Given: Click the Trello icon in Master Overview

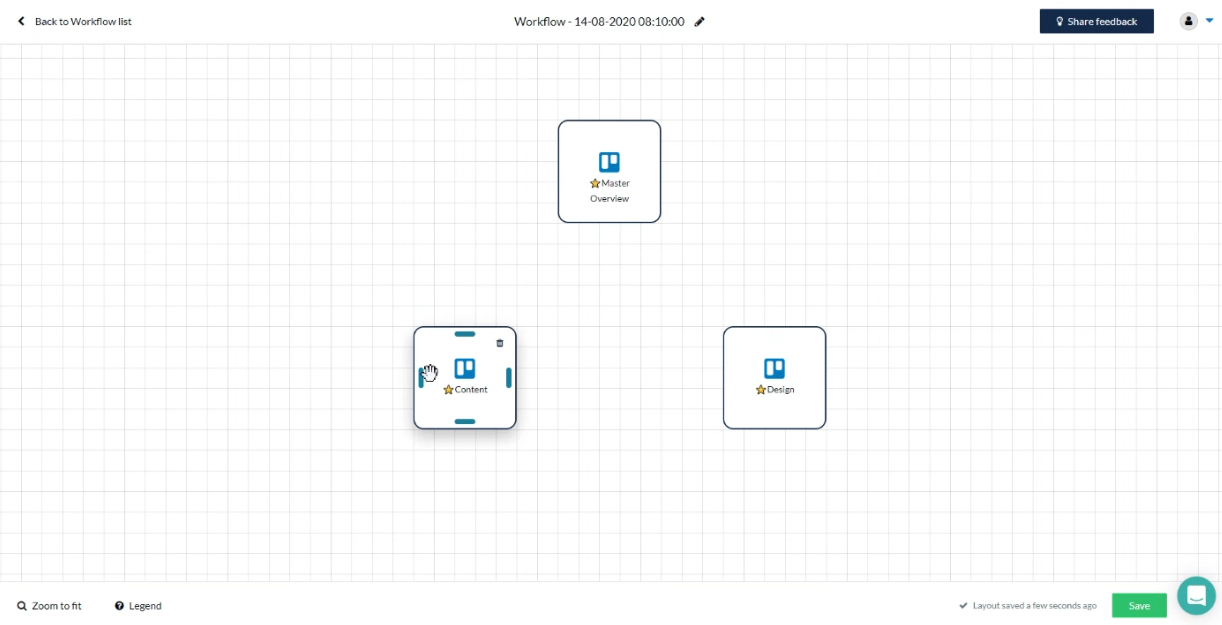Looking at the screenshot, I should (609, 162).
